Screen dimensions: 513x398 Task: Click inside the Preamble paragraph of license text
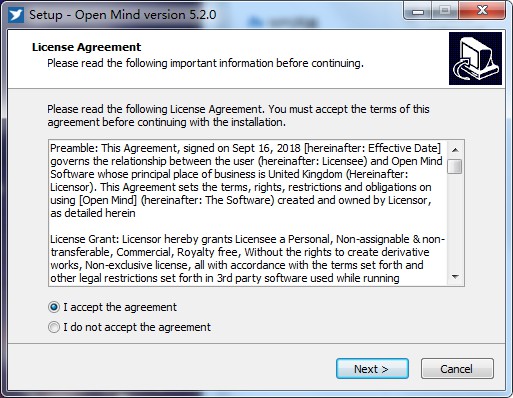click(246, 180)
